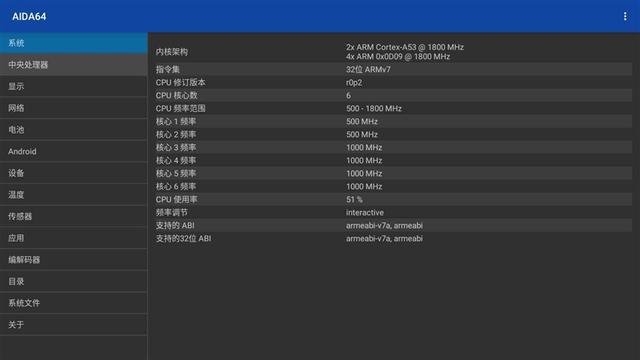The height and width of the screenshot is (360, 640).
Task: Click the 4x ARM 0x0D09 value
Action: click(x=398, y=56)
